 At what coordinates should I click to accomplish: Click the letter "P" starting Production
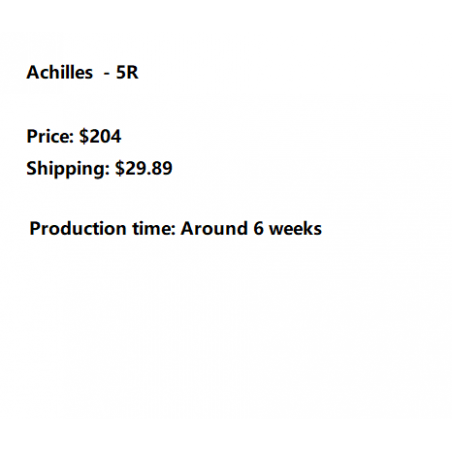pos(35,229)
